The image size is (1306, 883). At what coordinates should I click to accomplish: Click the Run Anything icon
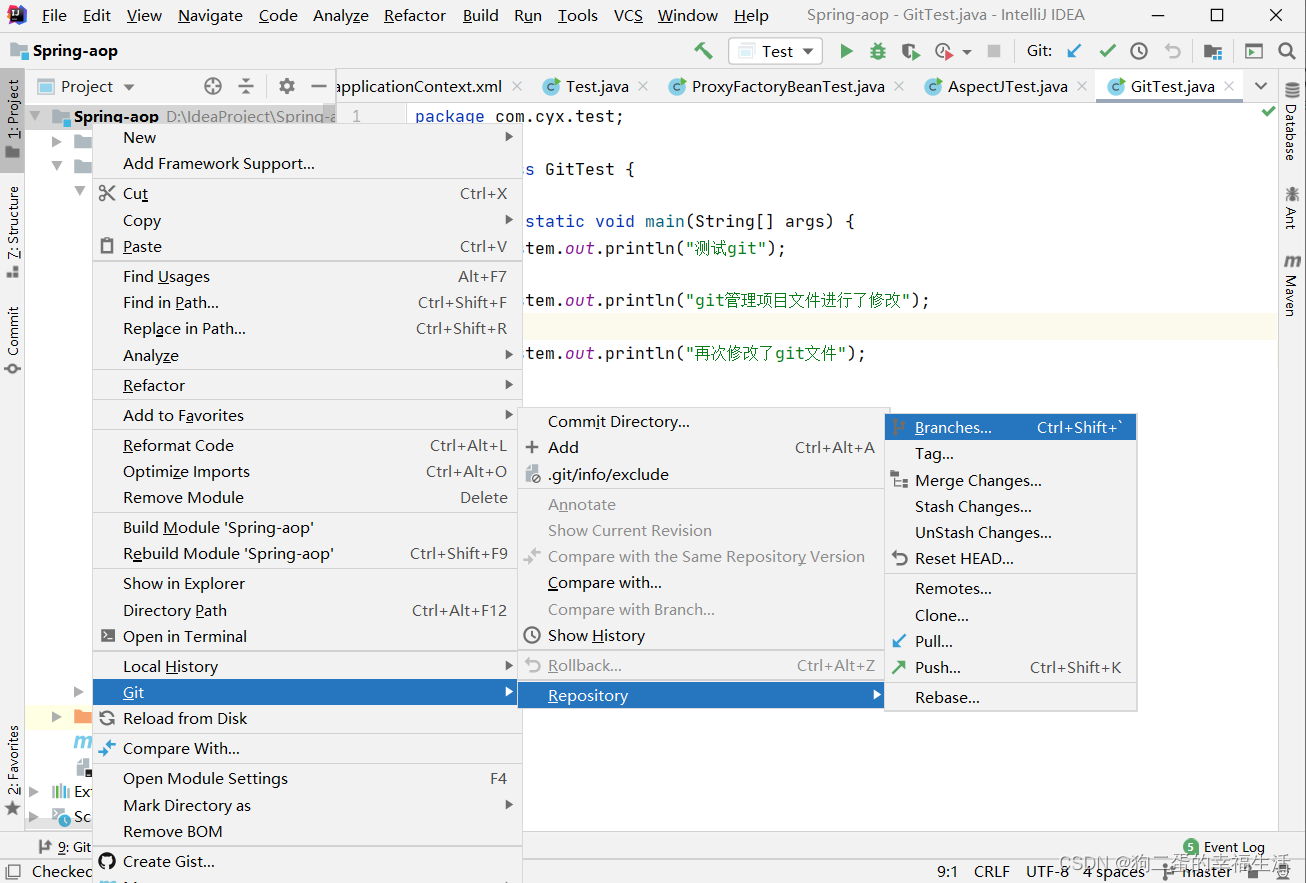click(x=1253, y=51)
